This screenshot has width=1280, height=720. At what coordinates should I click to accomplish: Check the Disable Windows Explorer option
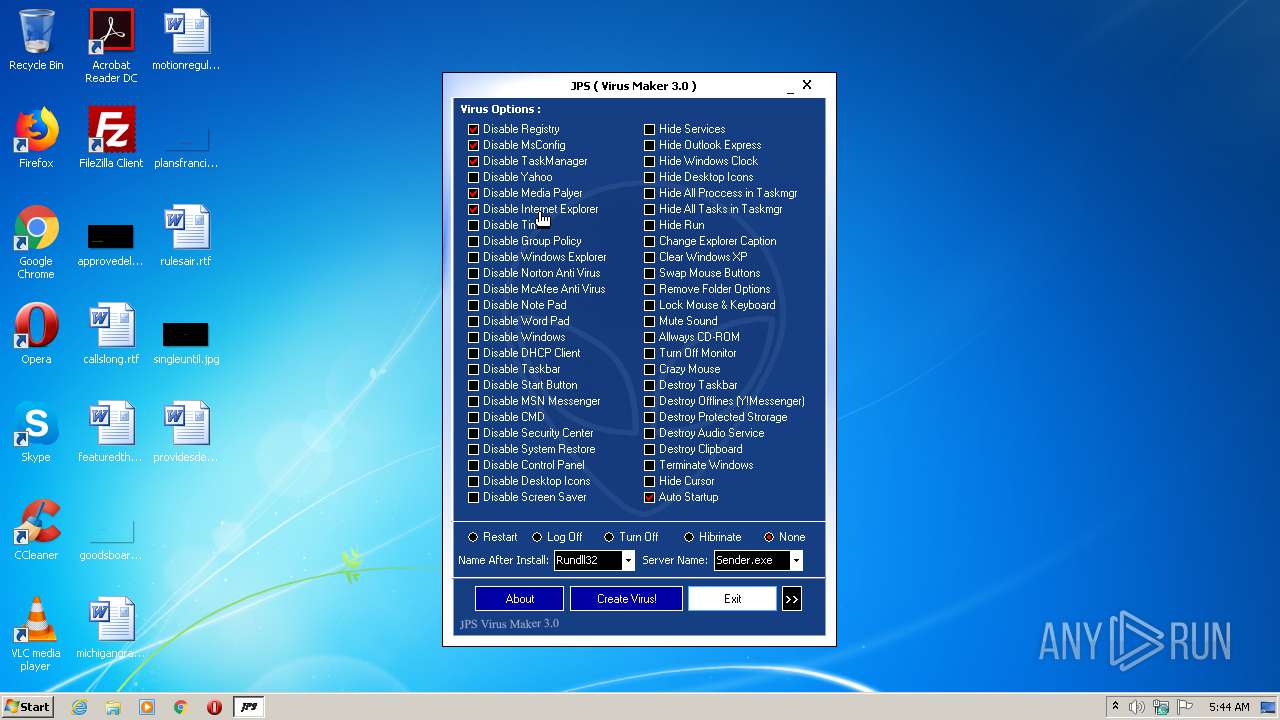[474, 257]
